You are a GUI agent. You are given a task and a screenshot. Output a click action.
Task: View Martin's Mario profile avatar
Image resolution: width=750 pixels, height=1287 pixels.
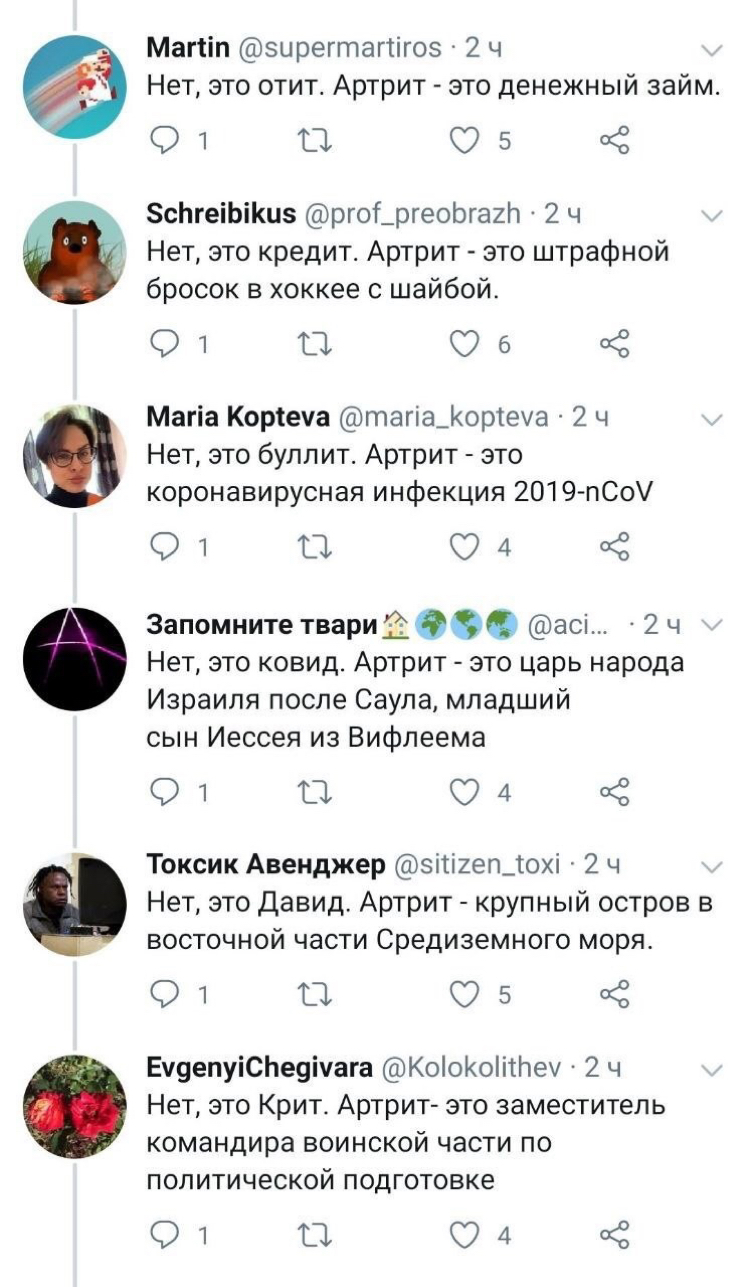coord(73,87)
